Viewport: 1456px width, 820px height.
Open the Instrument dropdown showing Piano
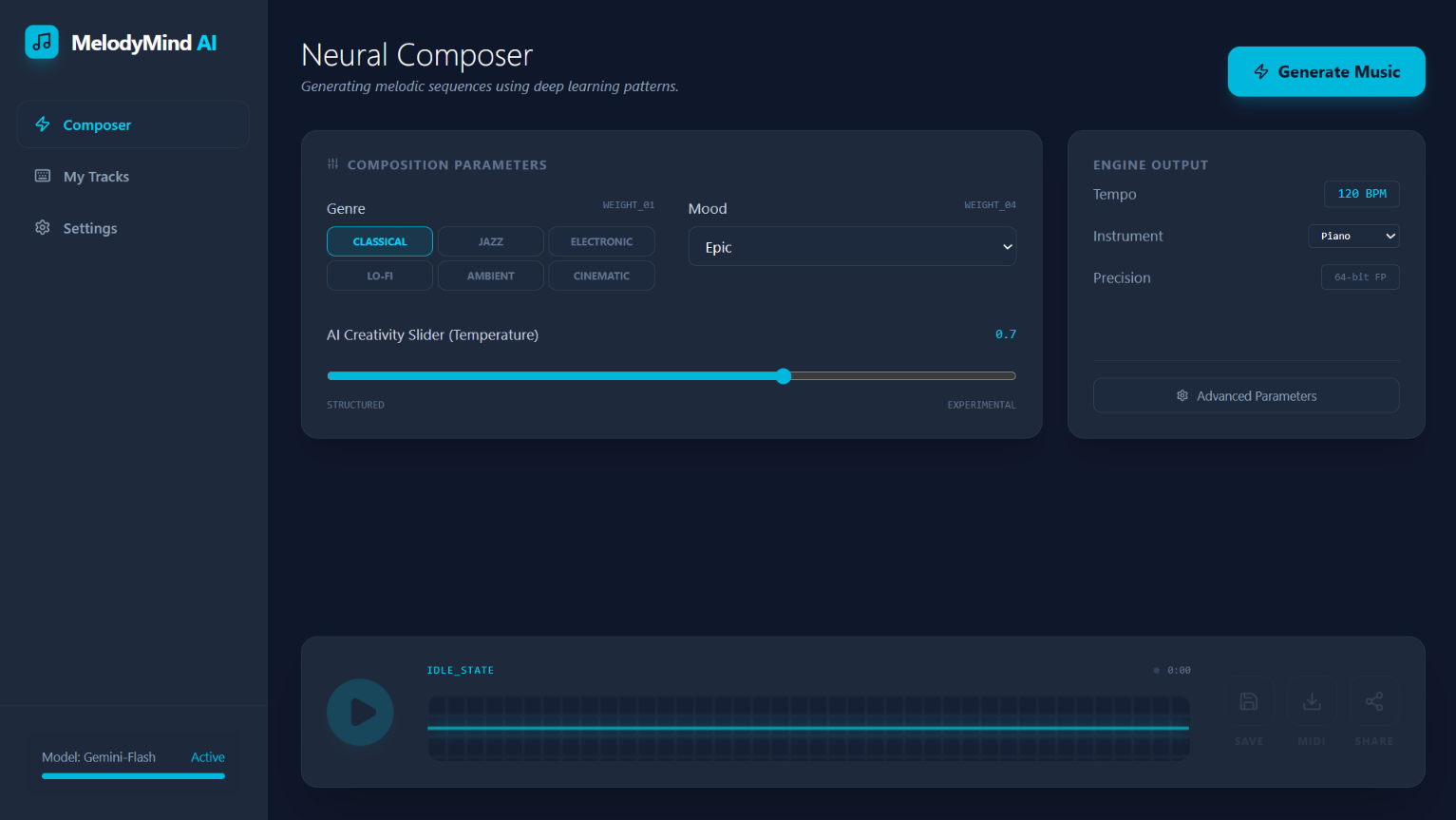point(1353,236)
